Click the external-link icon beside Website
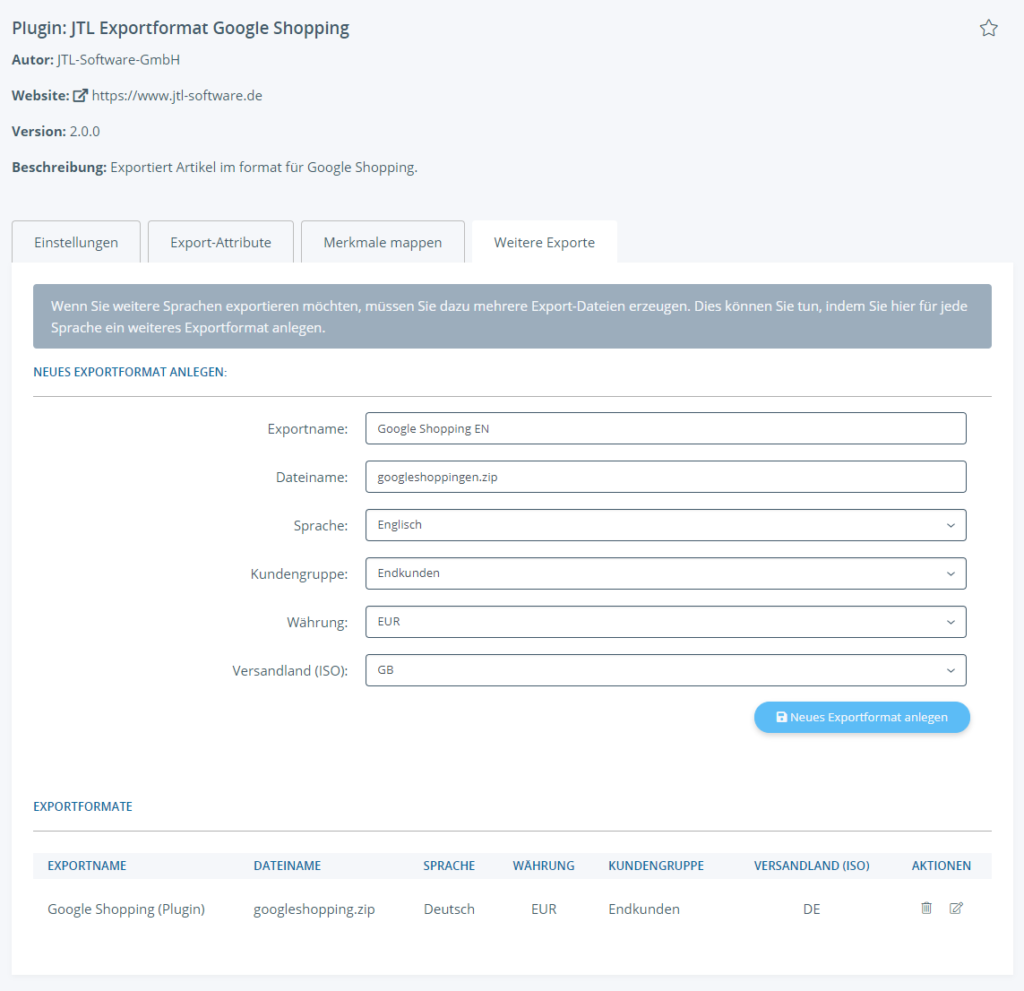The image size is (1024, 991). point(80,96)
